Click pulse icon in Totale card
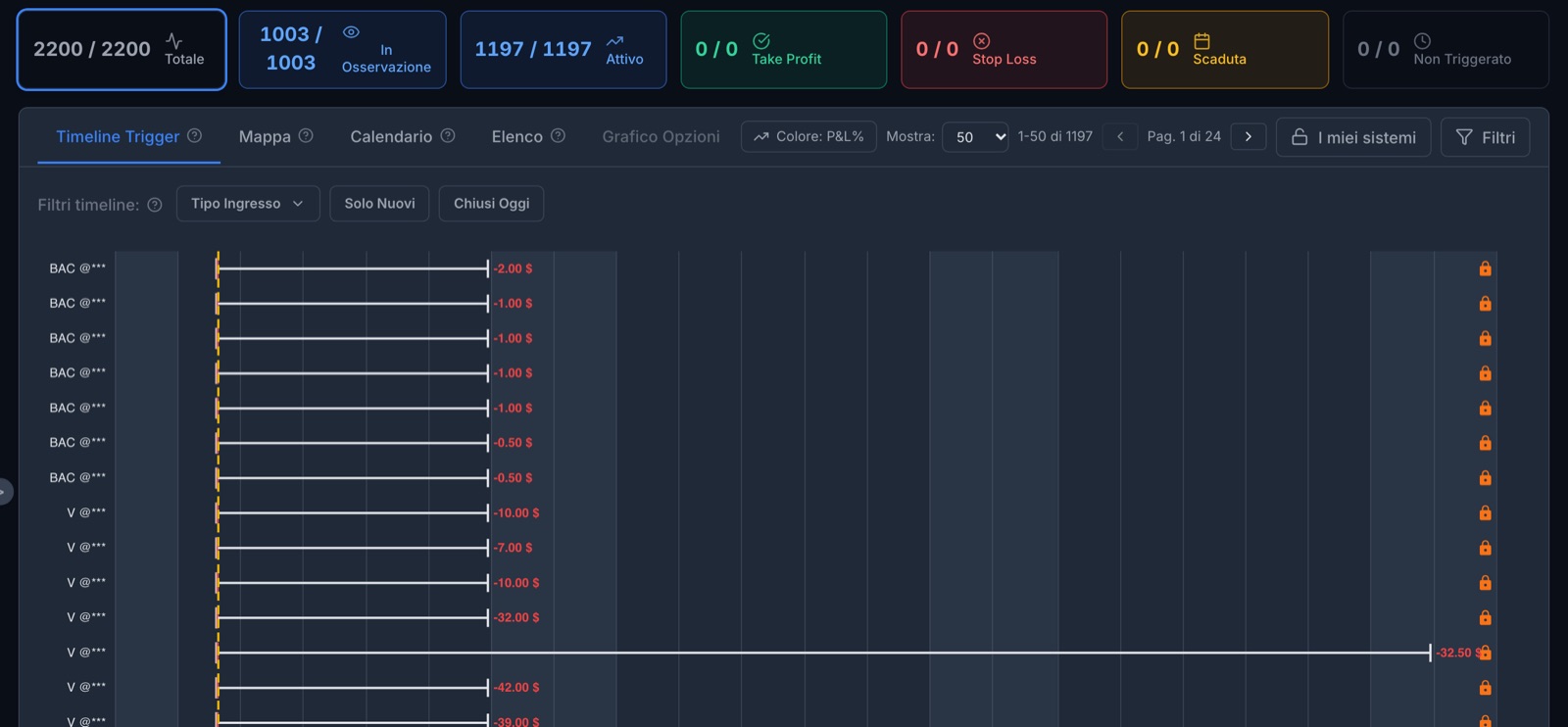The height and width of the screenshot is (727, 1568). point(174,40)
